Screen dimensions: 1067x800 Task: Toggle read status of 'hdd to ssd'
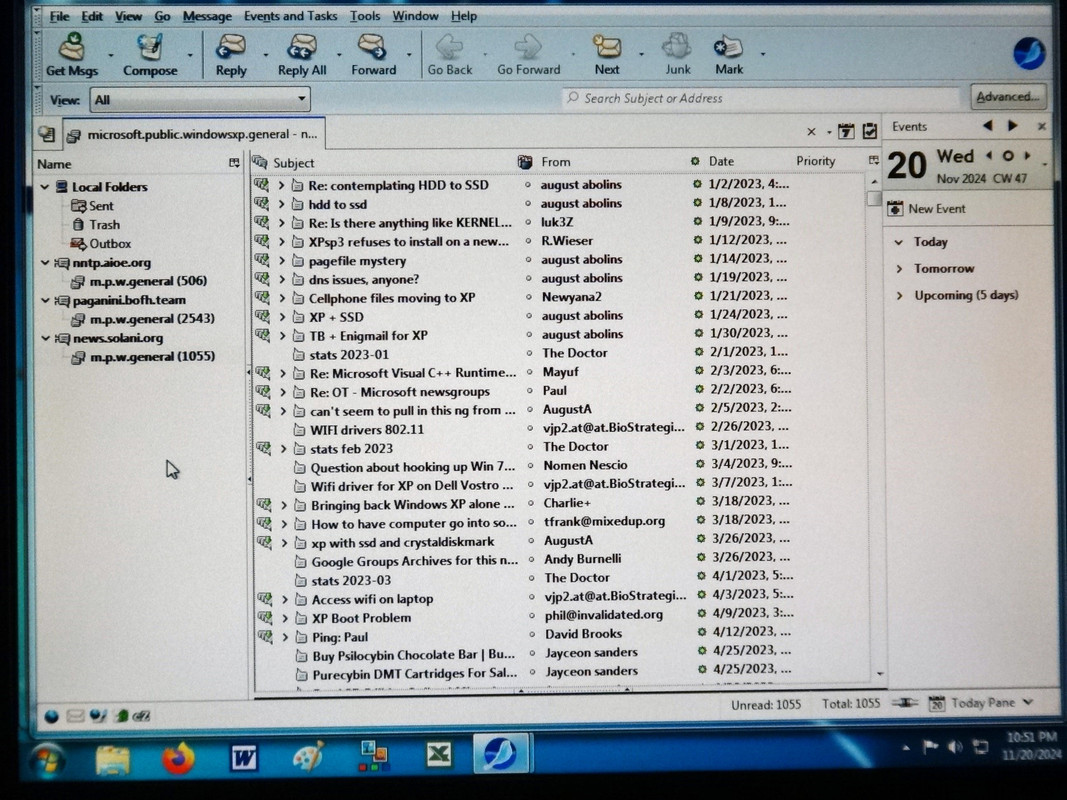point(528,203)
